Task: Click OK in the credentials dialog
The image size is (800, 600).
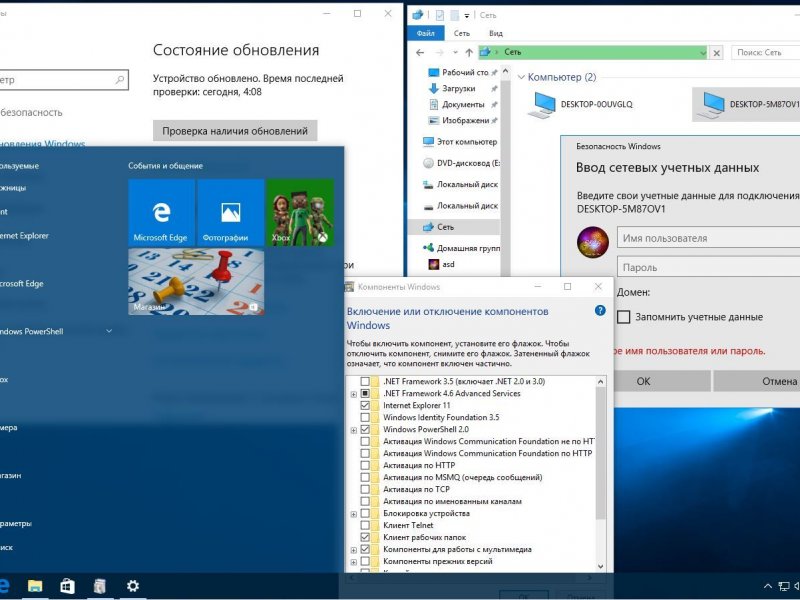Action: tap(643, 381)
